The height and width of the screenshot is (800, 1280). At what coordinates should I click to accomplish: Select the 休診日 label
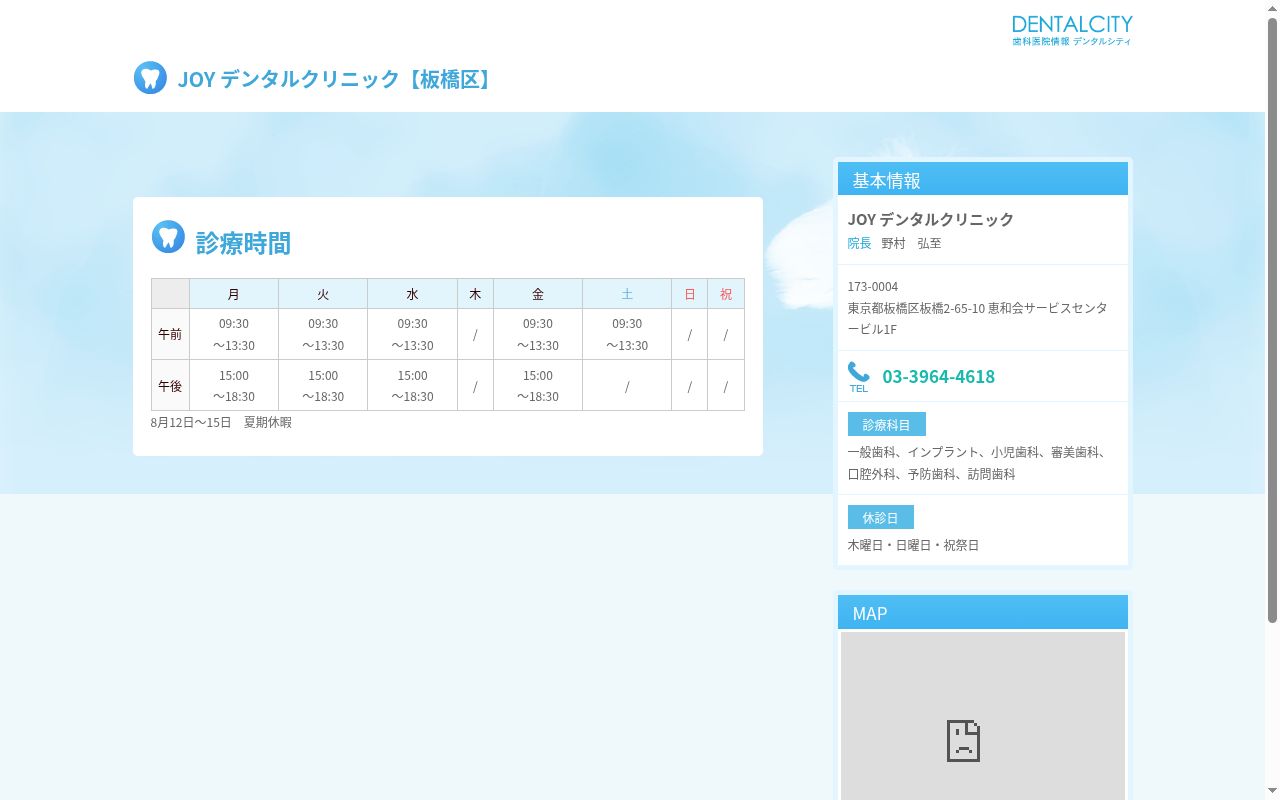(881, 517)
